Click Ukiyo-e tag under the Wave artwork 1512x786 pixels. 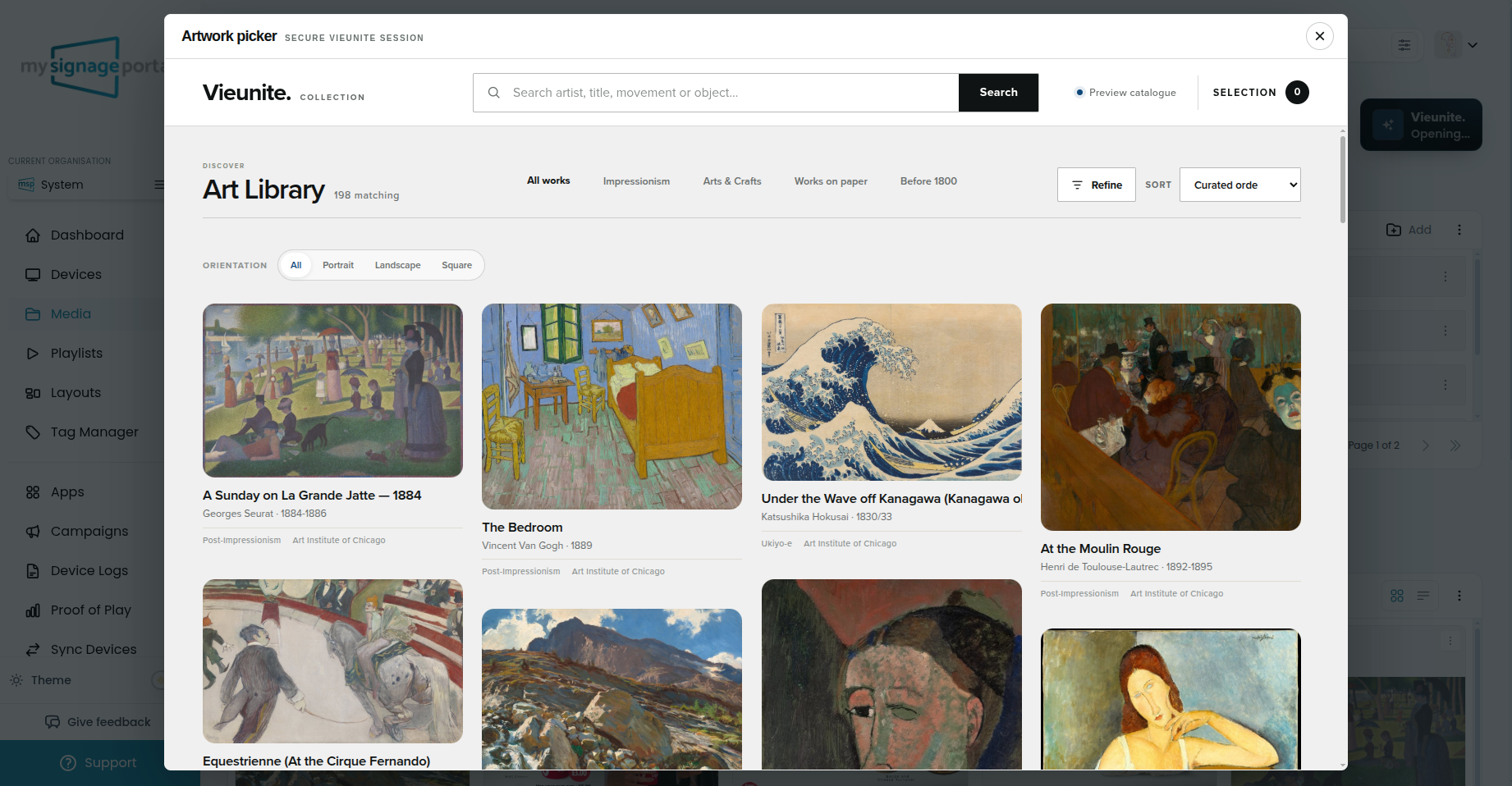[x=777, y=544]
